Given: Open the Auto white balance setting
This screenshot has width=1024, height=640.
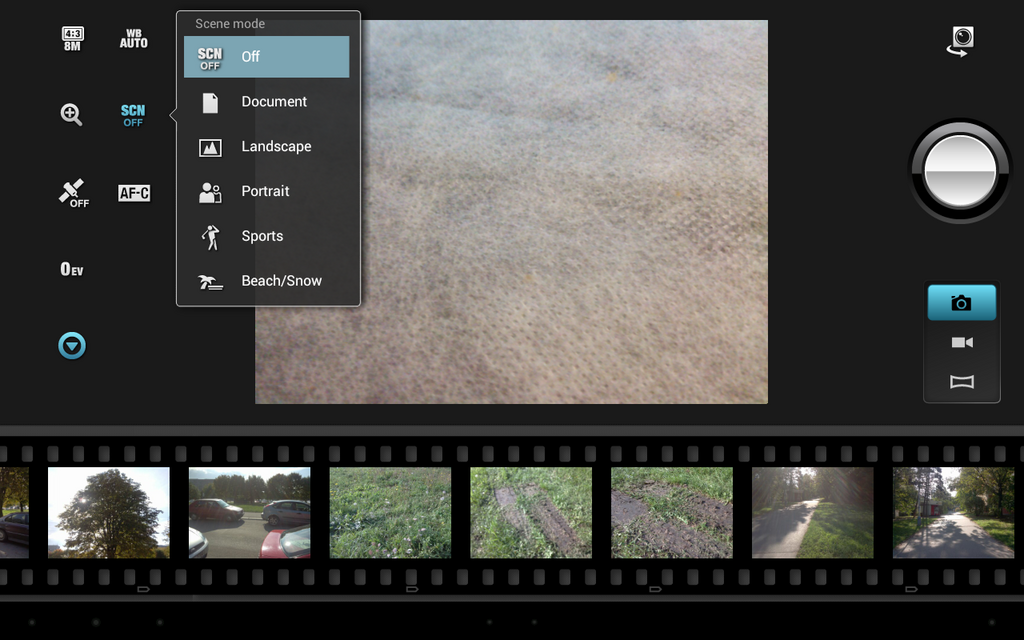Looking at the screenshot, I should (133, 39).
